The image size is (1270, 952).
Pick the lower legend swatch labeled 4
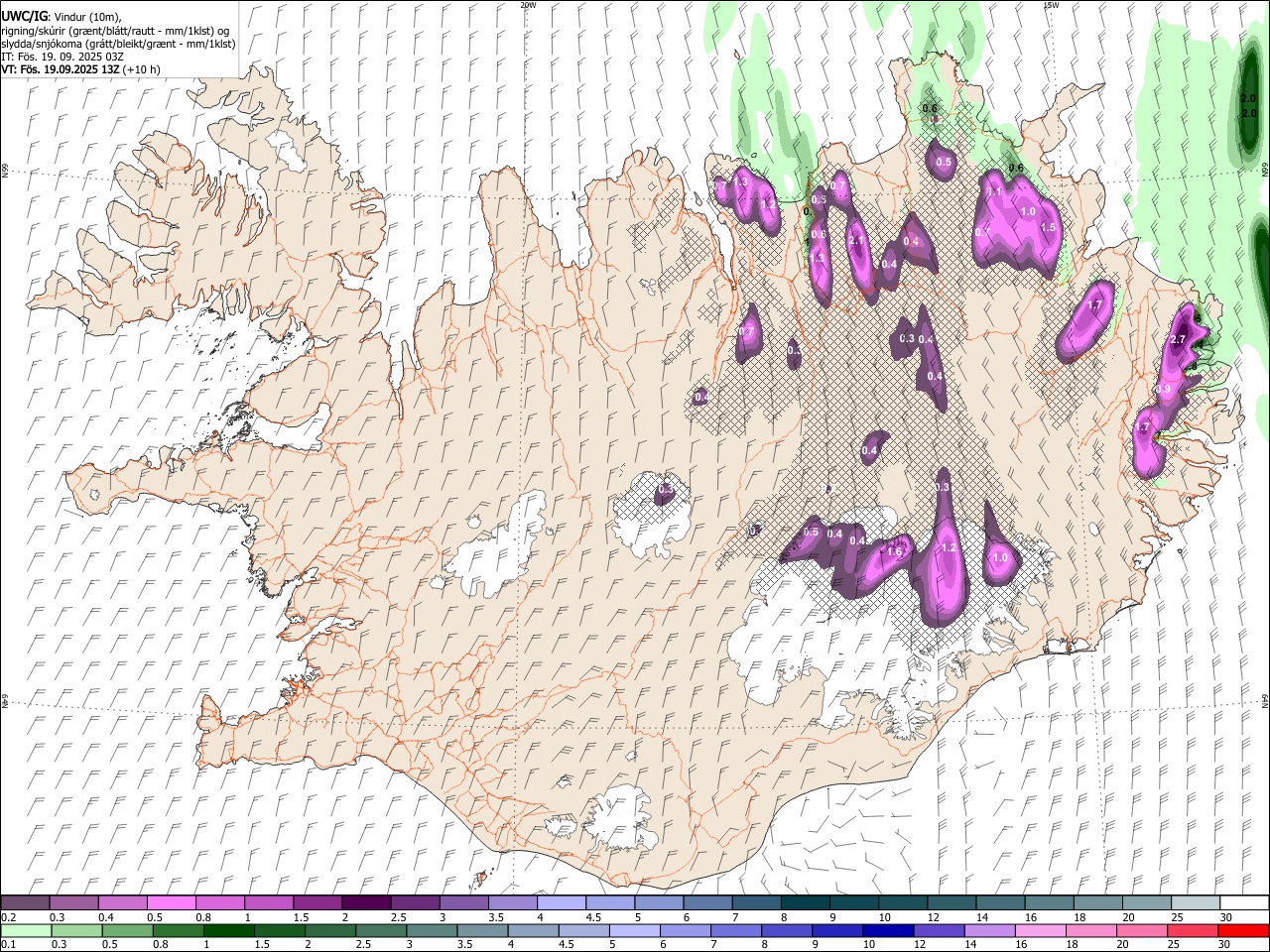[532, 930]
